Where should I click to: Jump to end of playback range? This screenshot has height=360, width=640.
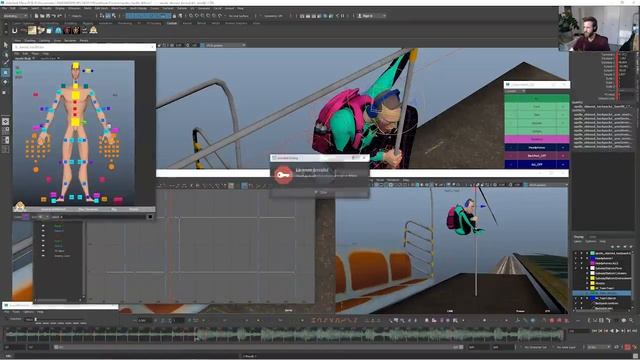[x=634, y=331]
